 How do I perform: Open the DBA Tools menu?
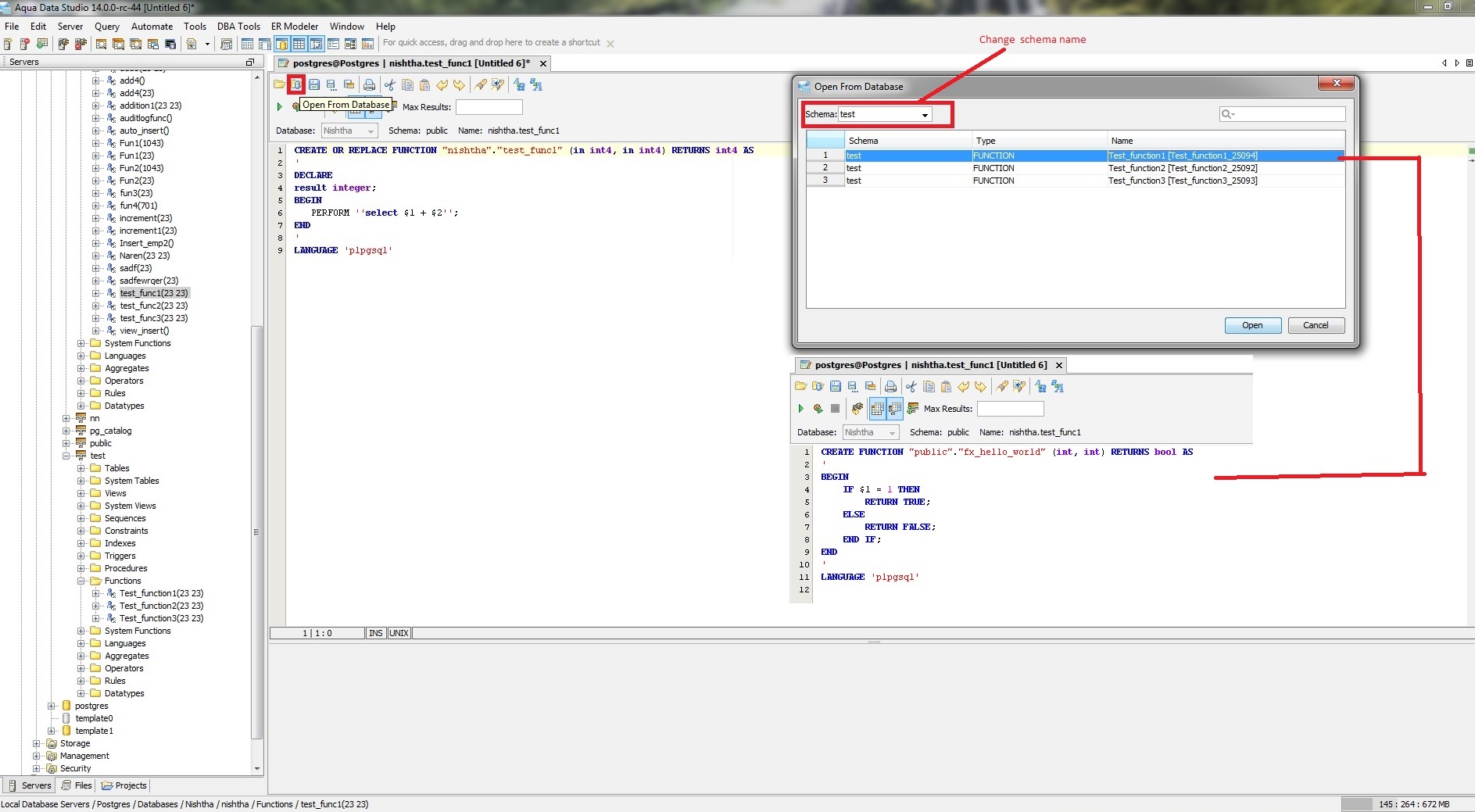[x=238, y=26]
